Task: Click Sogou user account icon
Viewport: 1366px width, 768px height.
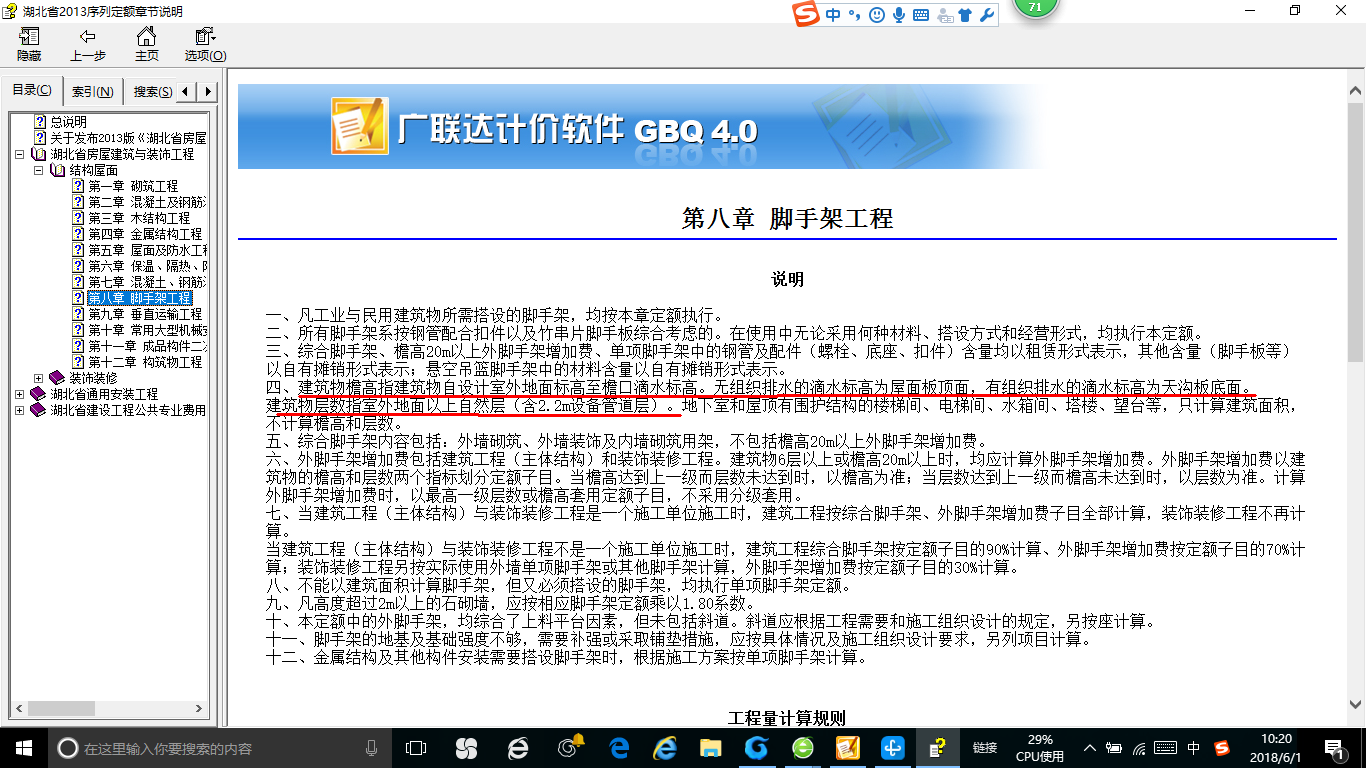Action: click(943, 15)
